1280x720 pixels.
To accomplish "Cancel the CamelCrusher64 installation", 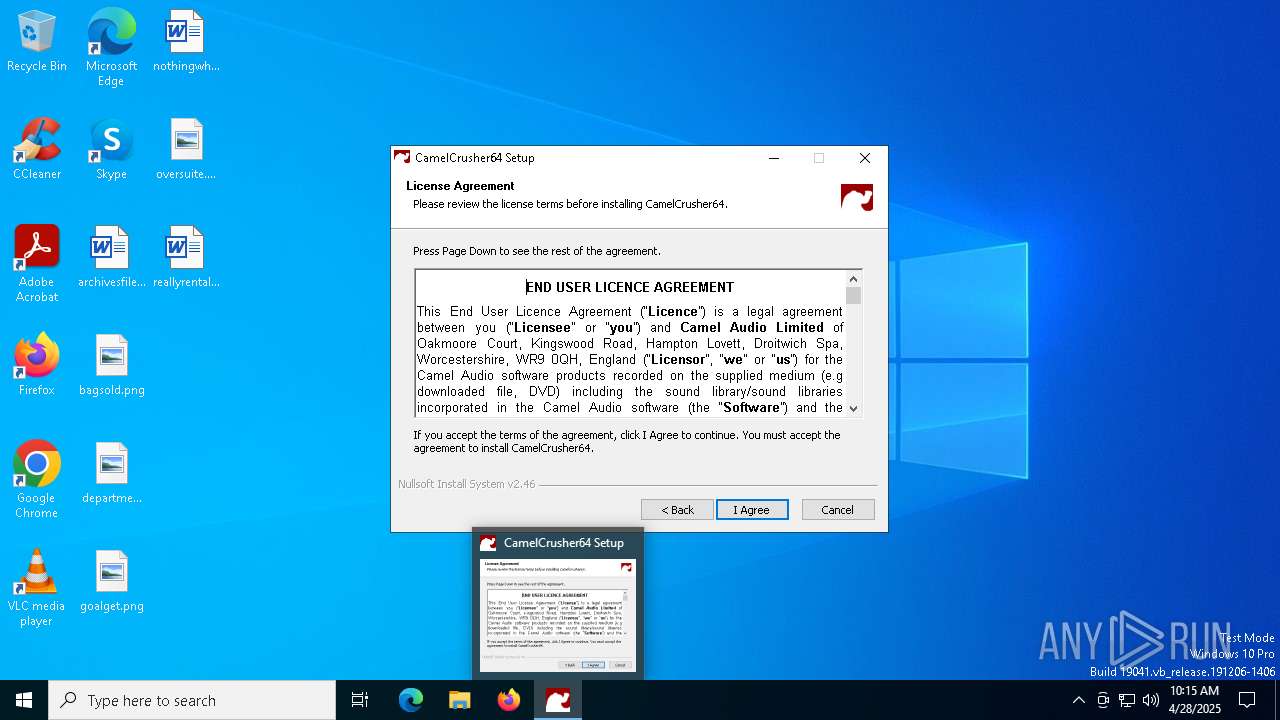I will click(838, 510).
